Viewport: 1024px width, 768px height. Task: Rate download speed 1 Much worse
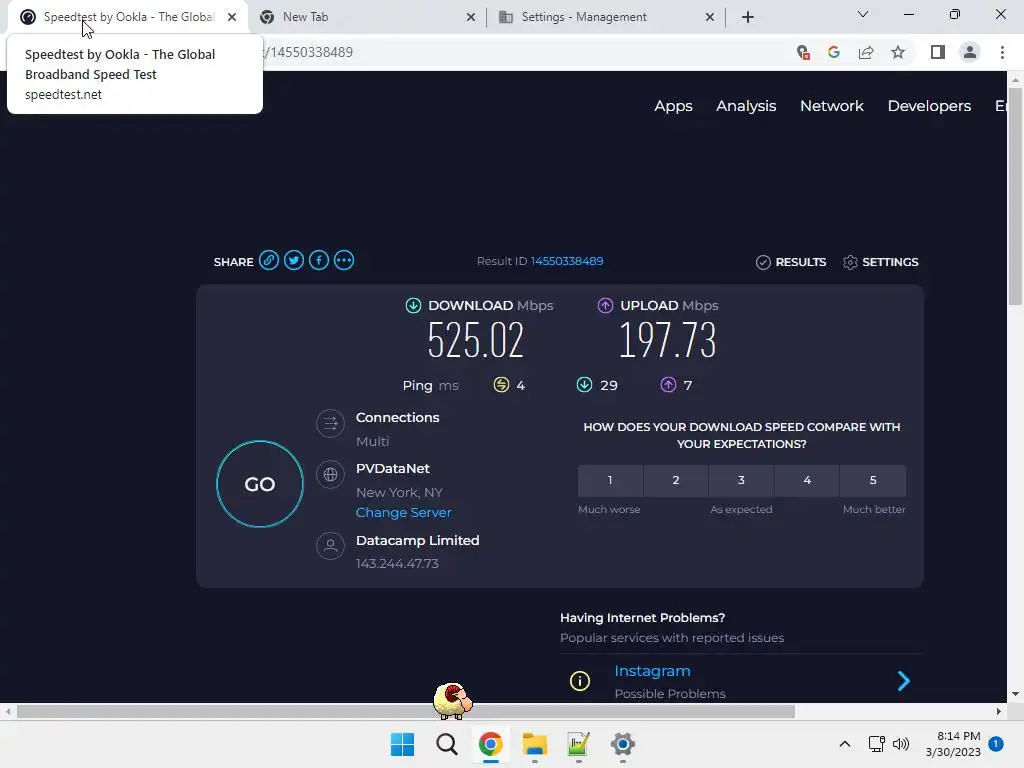point(610,480)
